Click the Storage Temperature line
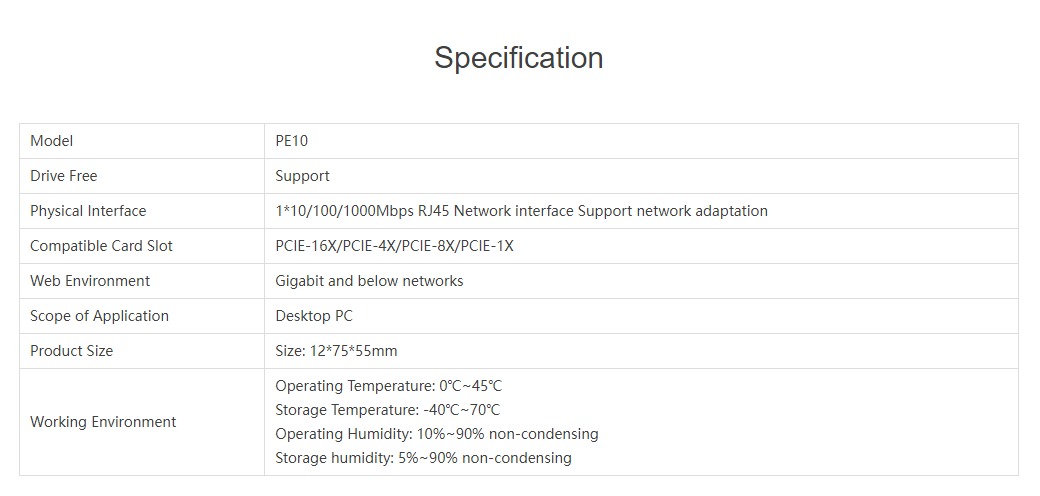 387,410
